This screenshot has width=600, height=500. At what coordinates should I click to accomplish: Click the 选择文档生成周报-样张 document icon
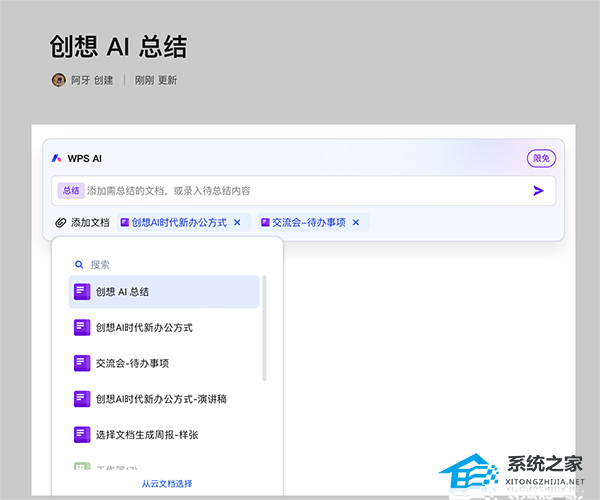(x=82, y=434)
